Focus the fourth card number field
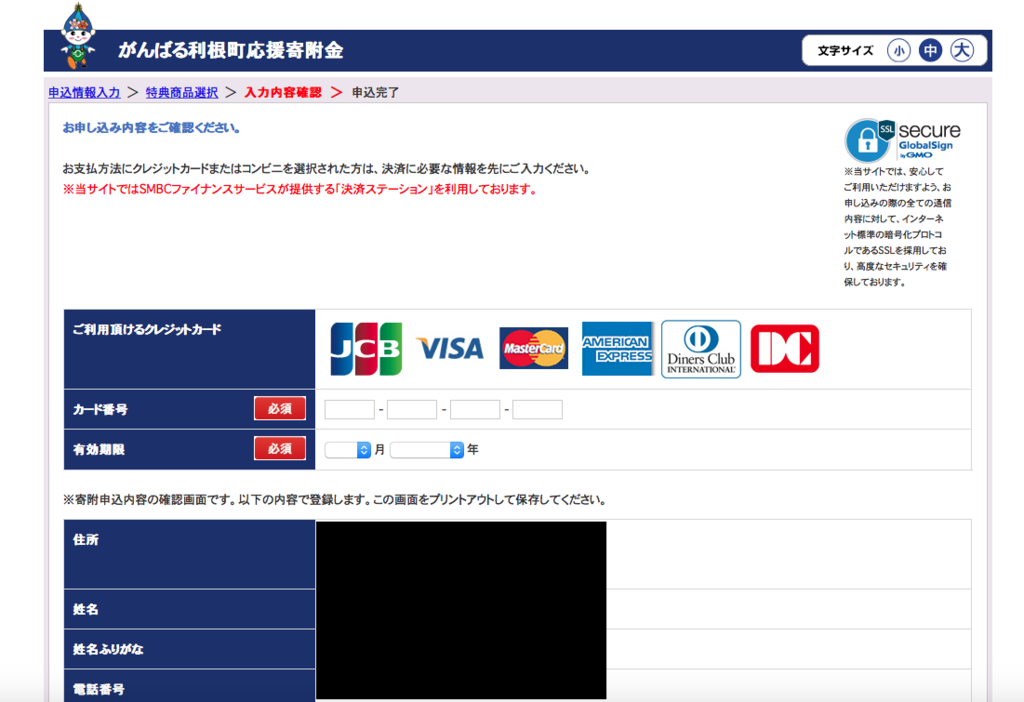Image resolution: width=1024 pixels, height=702 pixels. point(537,409)
